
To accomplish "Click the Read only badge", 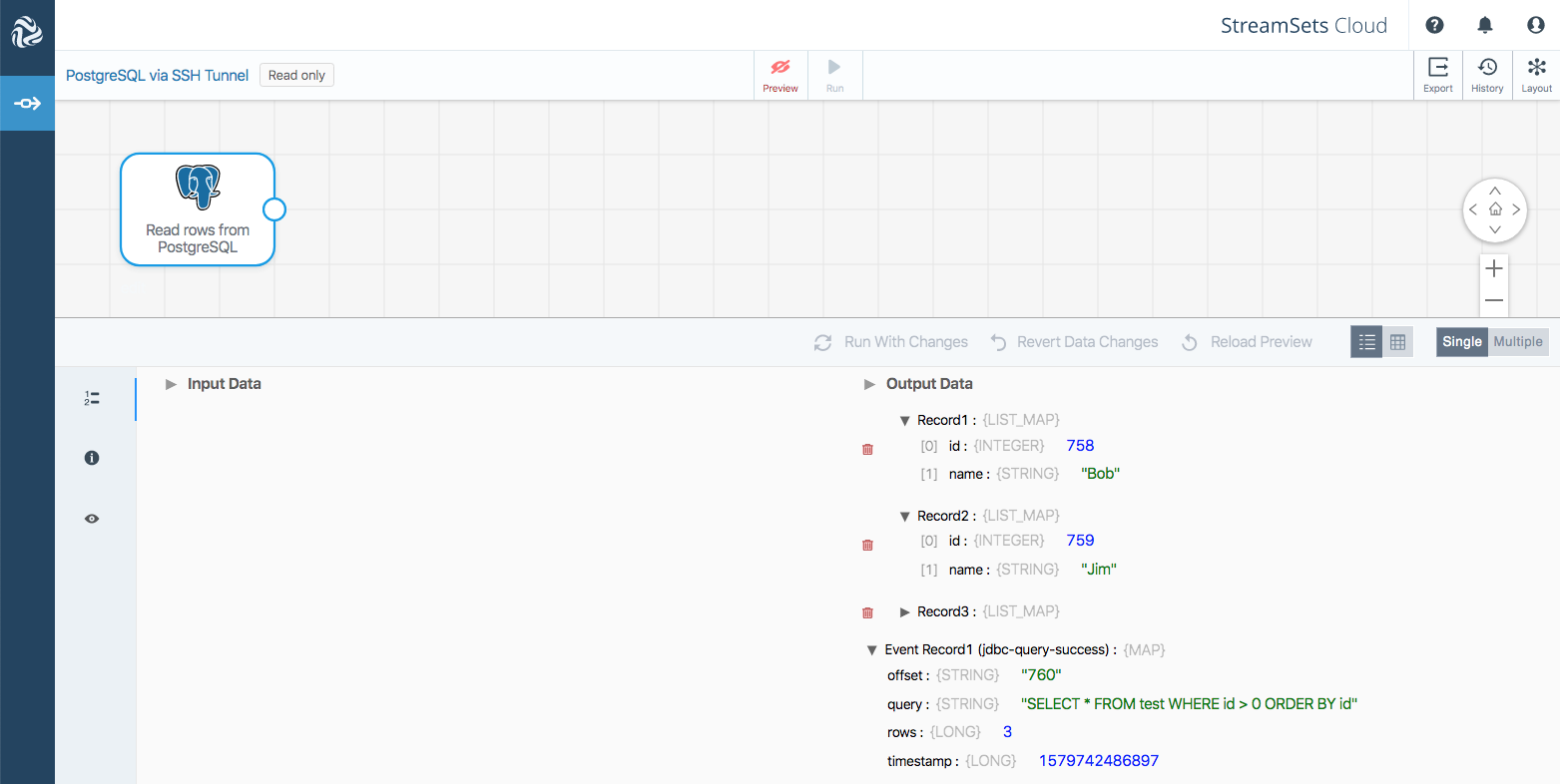I will pyautogui.click(x=296, y=75).
